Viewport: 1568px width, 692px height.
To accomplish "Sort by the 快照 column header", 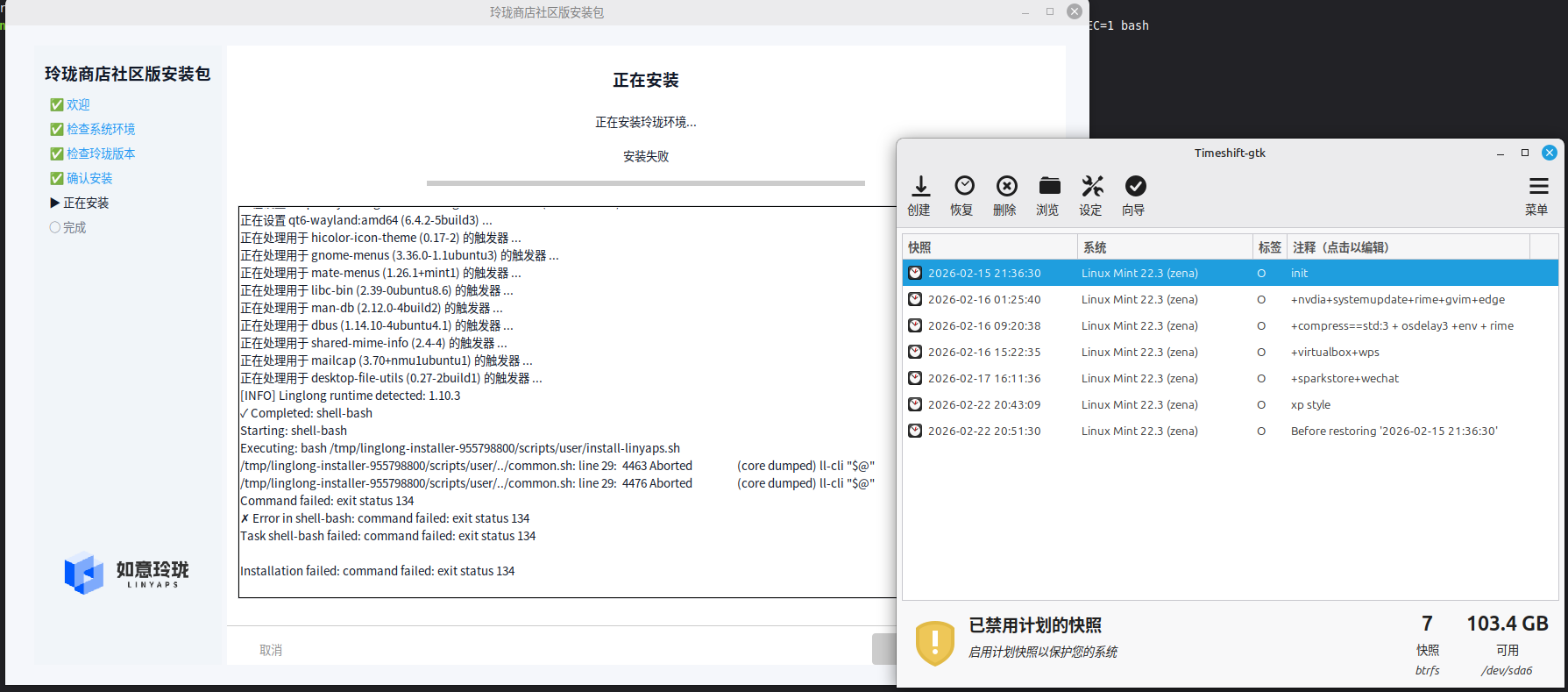I will [990, 247].
